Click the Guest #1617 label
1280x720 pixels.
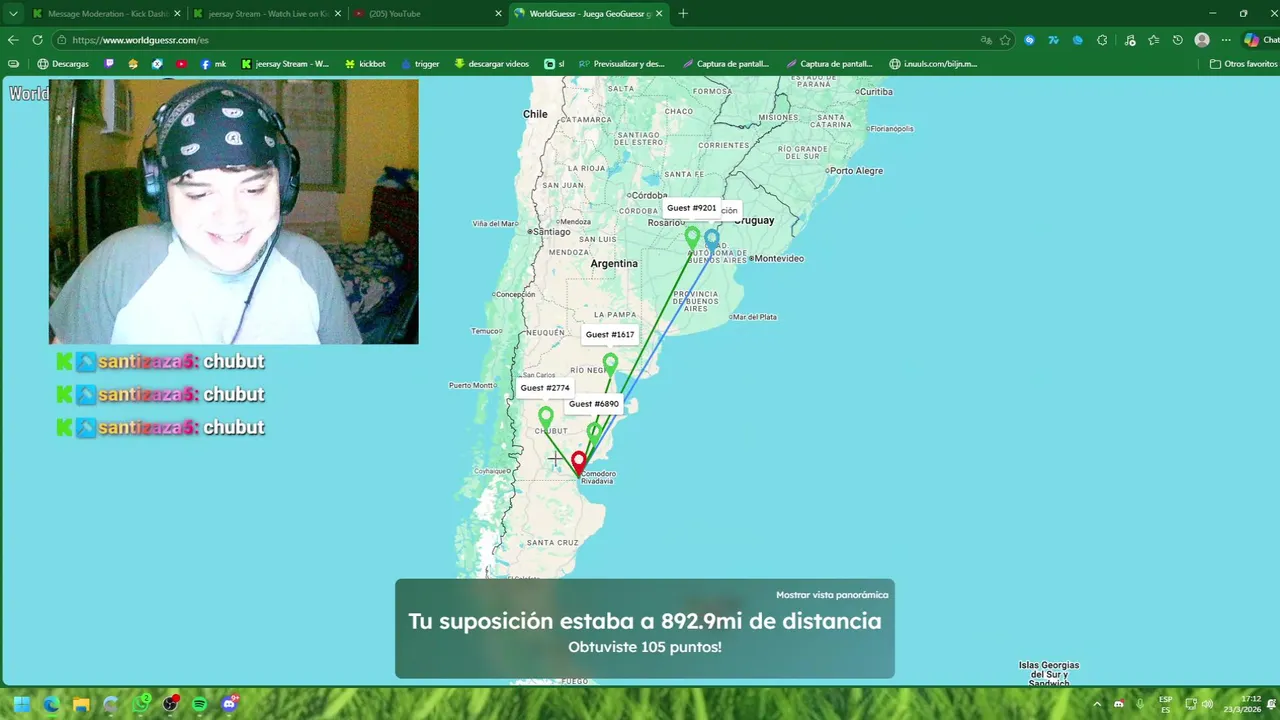point(610,335)
